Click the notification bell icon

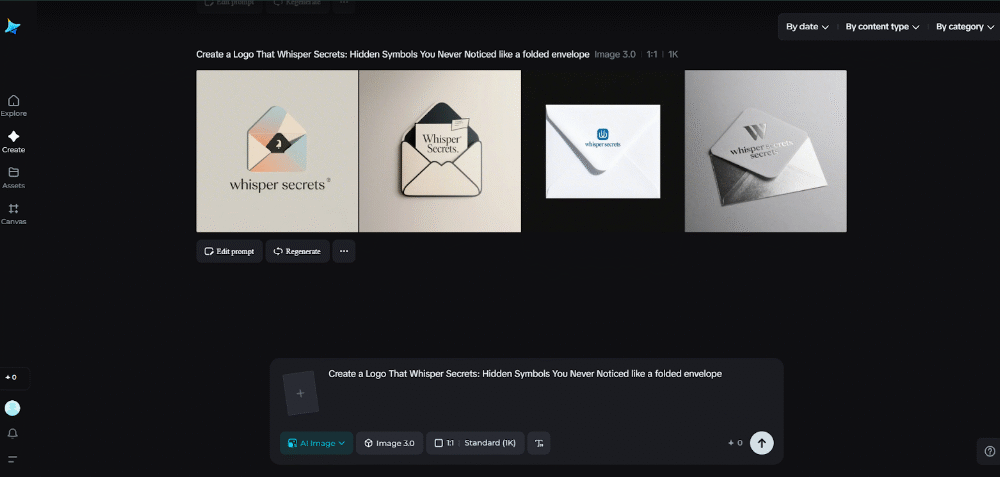(x=12, y=434)
